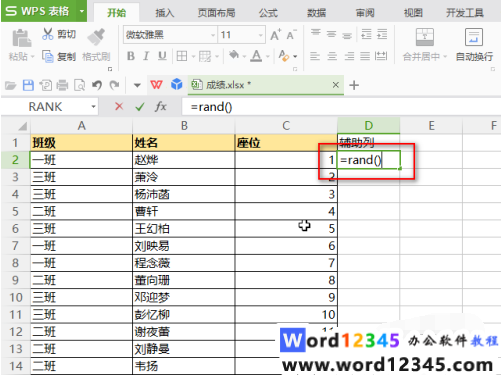Apply fill color bucket
This screenshot has height=381, width=503.
coord(234,55)
